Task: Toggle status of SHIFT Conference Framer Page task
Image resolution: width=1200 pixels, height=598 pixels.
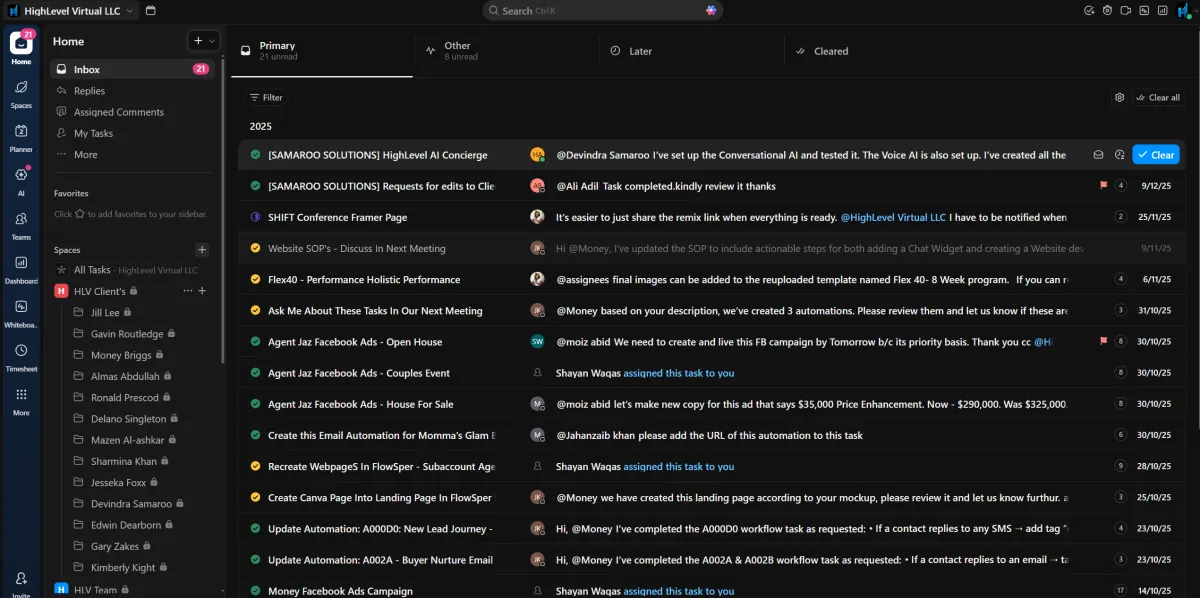Action: (255, 217)
